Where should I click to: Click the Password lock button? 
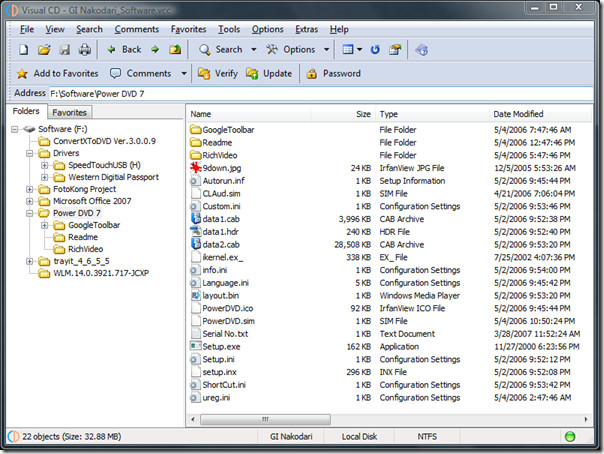[334, 74]
